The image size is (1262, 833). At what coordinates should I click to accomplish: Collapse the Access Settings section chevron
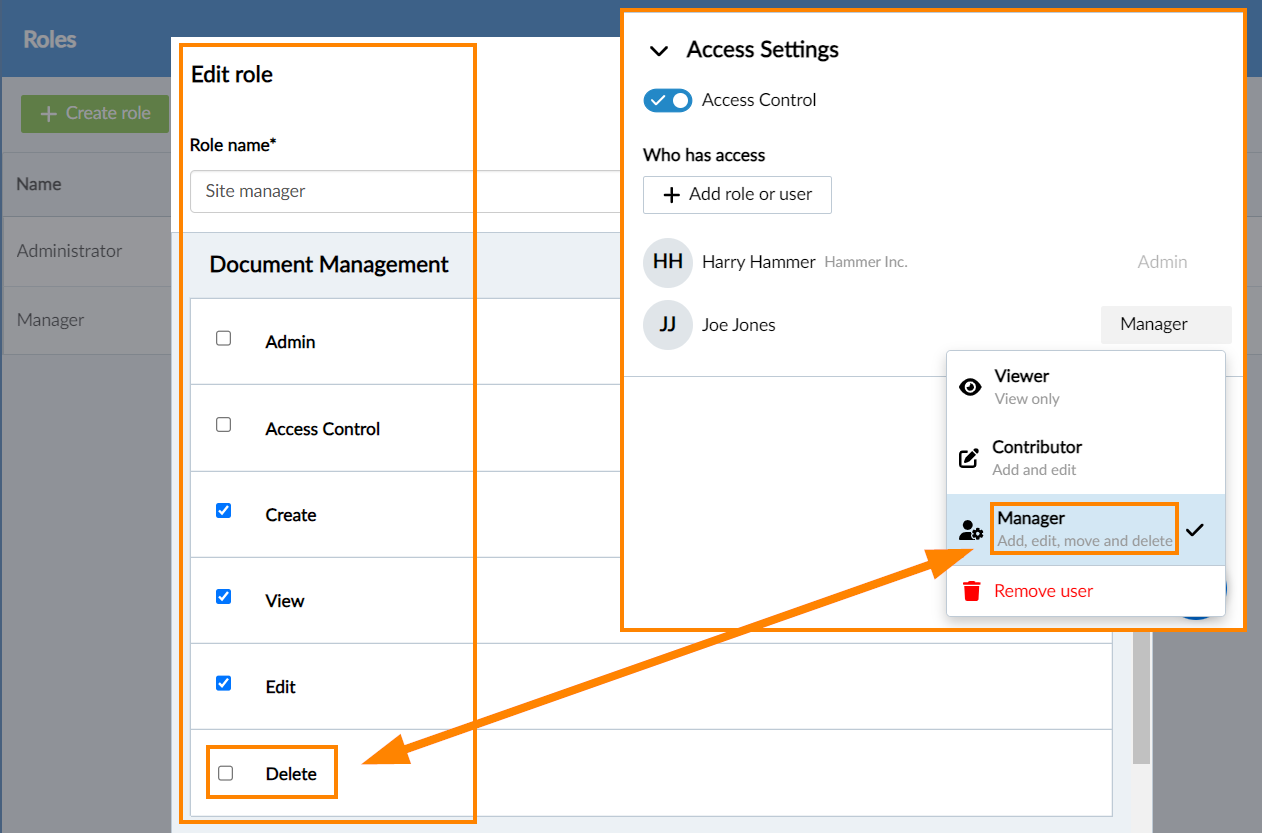tap(658, 51)
